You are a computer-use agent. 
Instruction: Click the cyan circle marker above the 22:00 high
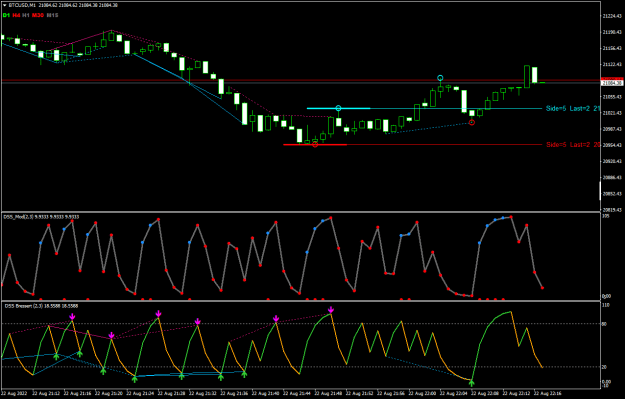tap(440, 78)
